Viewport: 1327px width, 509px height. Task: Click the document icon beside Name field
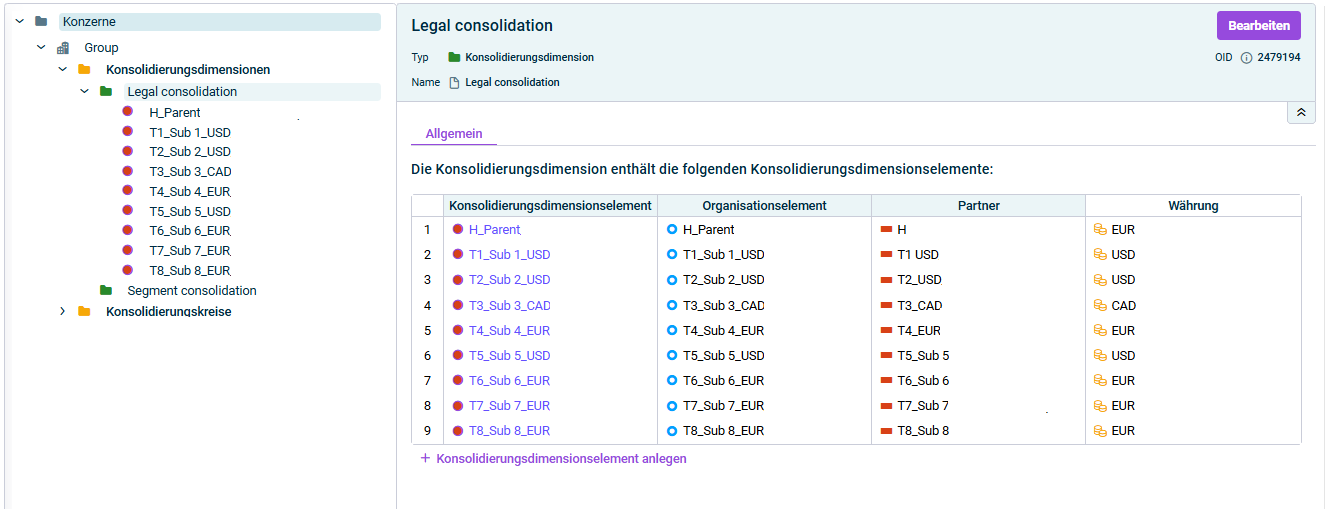click(454, 83)
